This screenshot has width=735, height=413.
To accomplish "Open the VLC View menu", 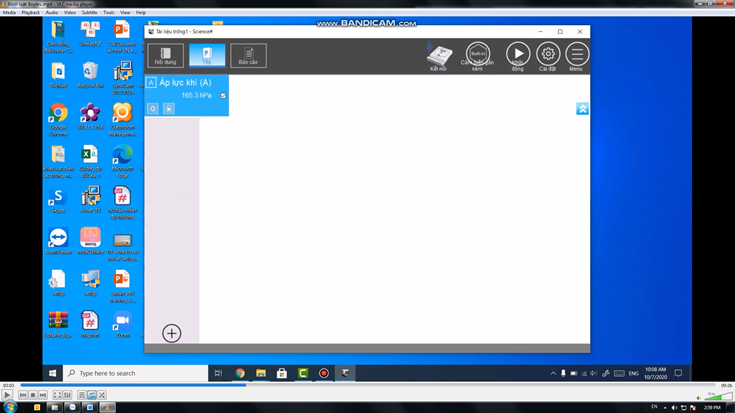I will (125, 13).
